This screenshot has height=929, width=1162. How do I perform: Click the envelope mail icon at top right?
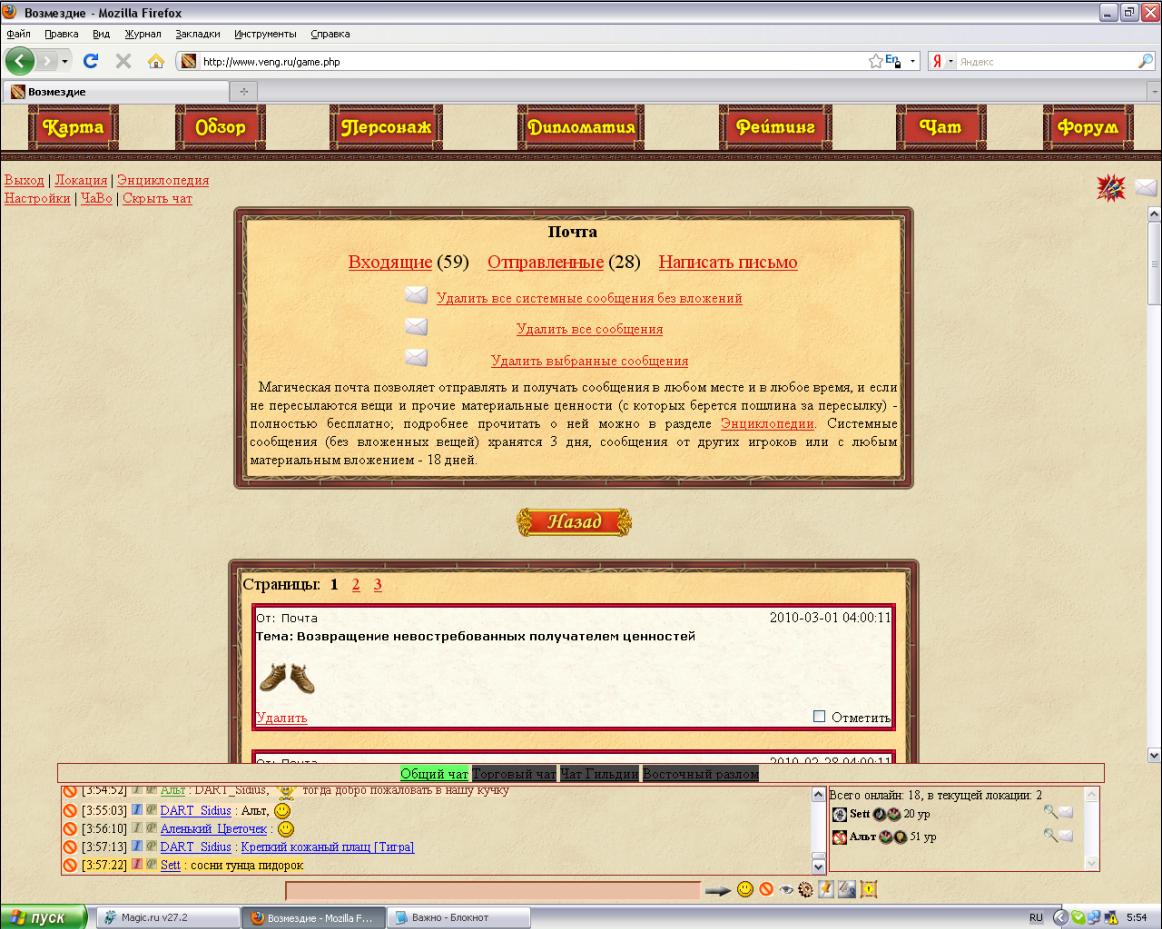pos(1145,187)
